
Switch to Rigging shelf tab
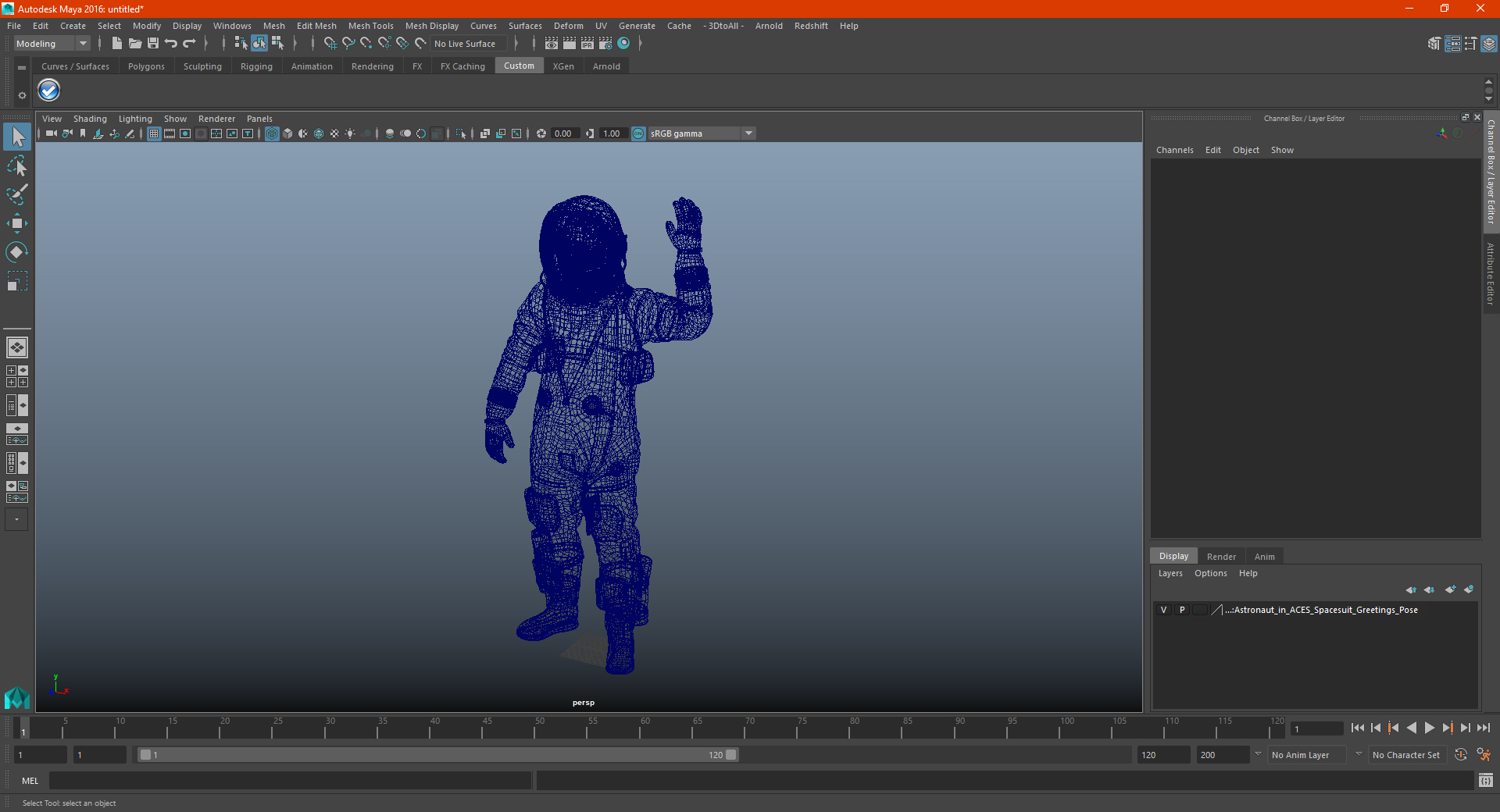256,66
